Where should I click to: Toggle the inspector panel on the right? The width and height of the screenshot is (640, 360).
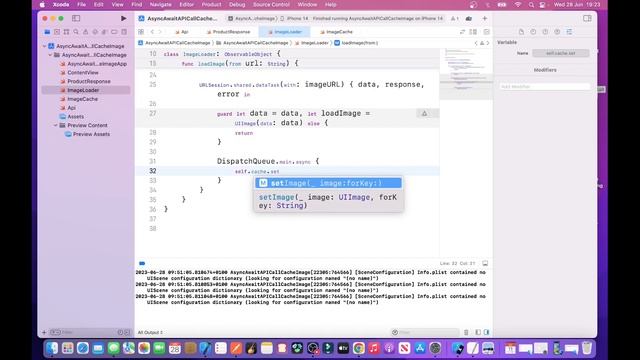click(x=587, y=18)
